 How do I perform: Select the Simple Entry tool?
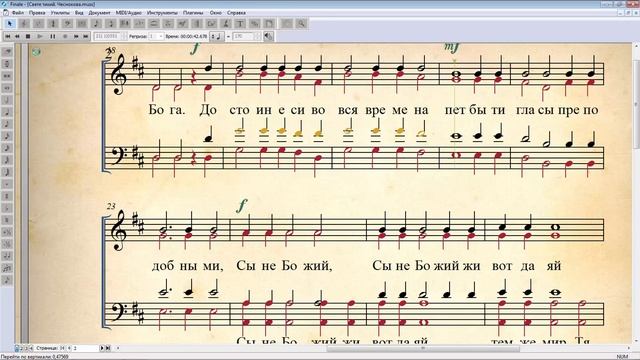pos(96,24)
